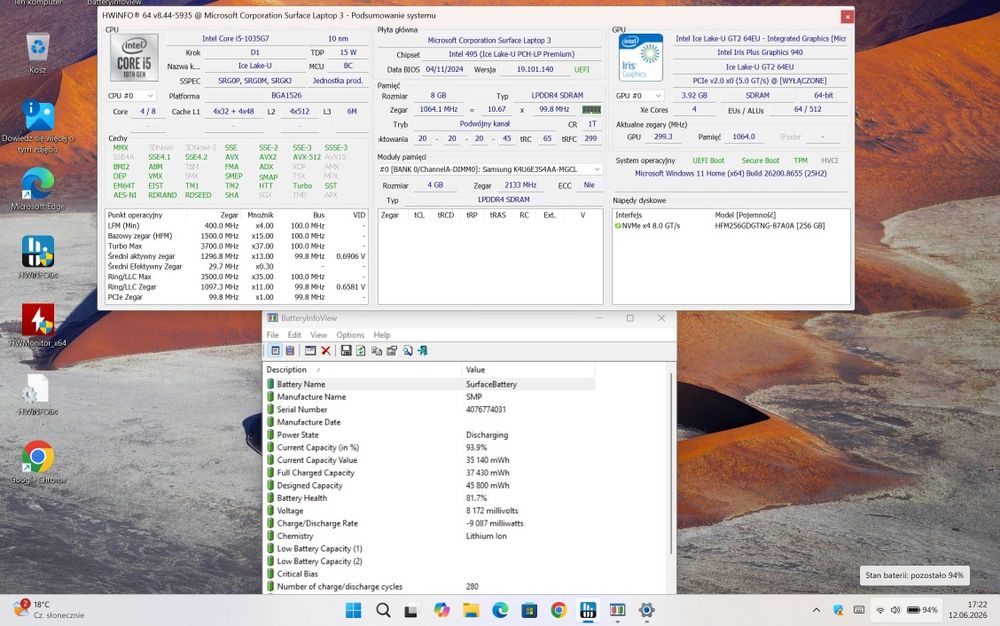
Task: Open Google Chrome from the taskbar
Action: (559, 610)
